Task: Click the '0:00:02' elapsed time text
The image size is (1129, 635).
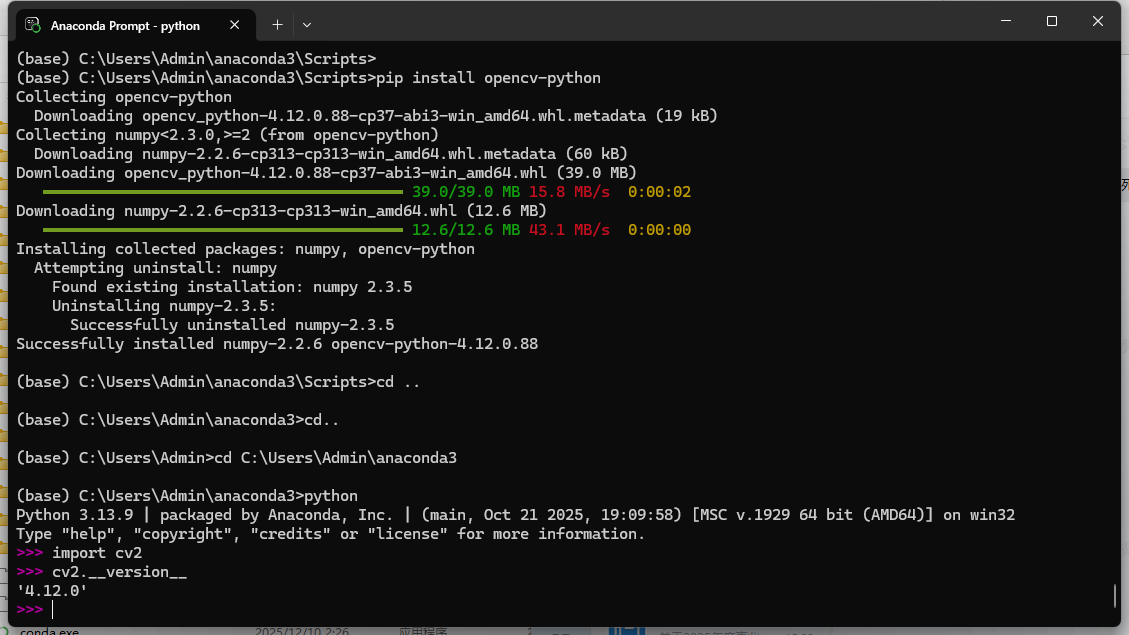Action: (x=660, y=192)
